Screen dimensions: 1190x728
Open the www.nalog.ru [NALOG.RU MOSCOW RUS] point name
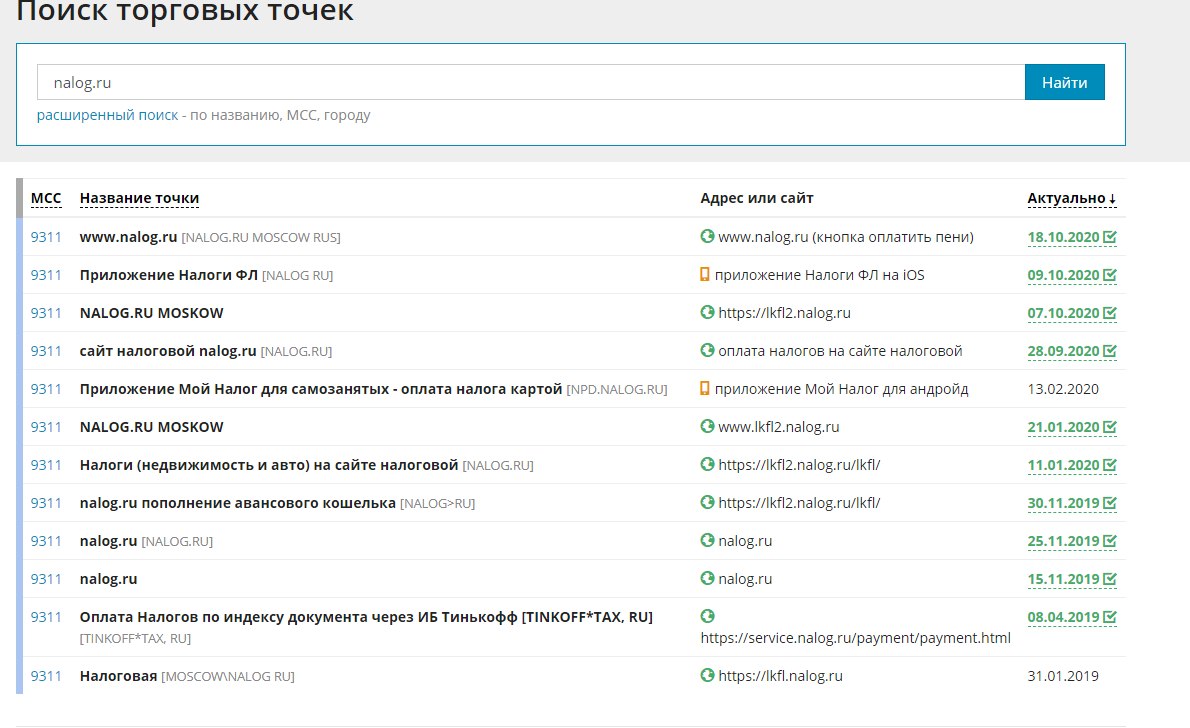pos(128,237)
